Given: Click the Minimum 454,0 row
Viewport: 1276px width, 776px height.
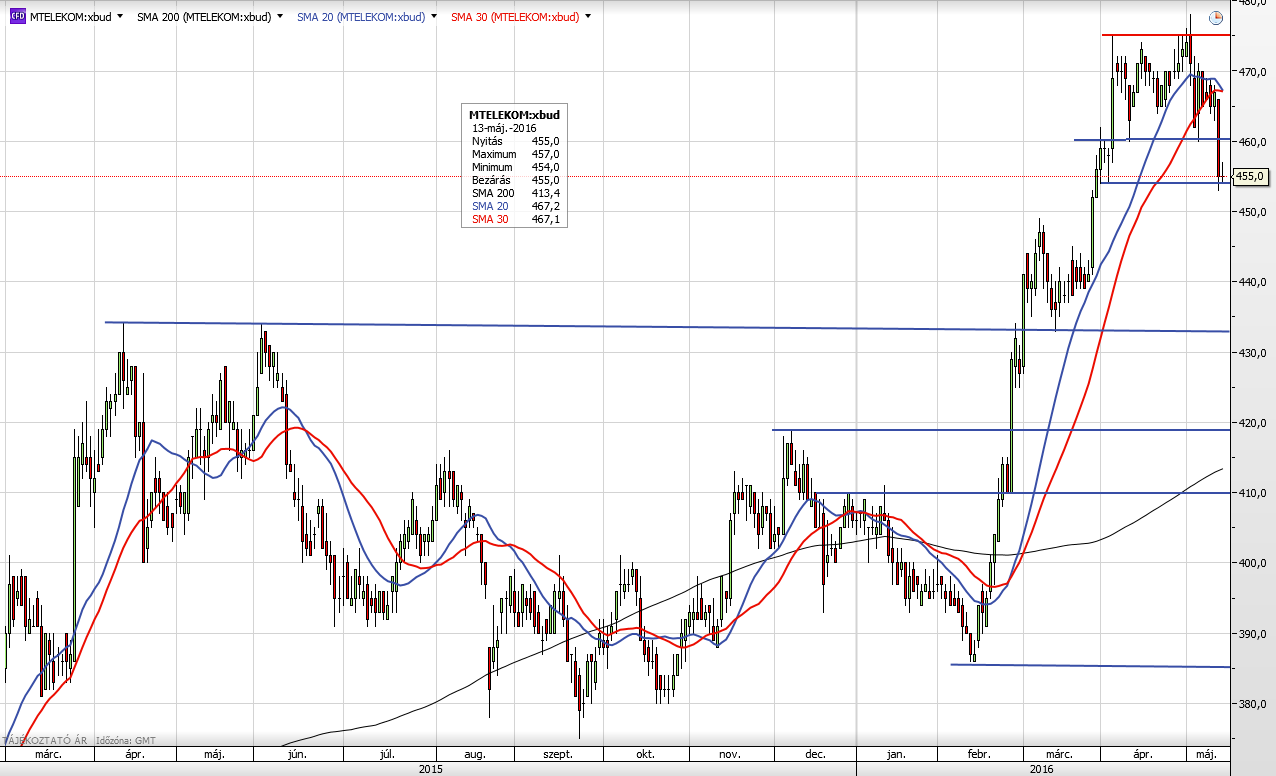Looking at the screenshot, I should [515, 167].
